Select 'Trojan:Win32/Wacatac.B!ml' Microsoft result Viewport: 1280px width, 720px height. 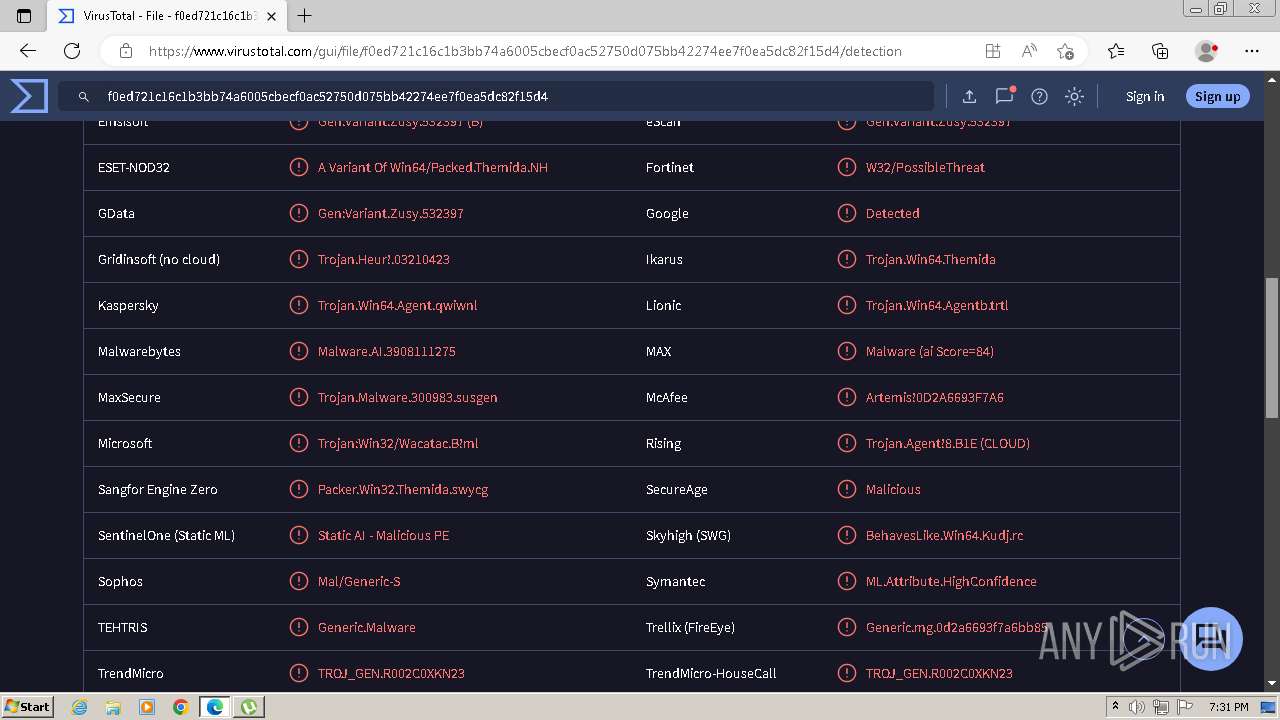[398, 443]
